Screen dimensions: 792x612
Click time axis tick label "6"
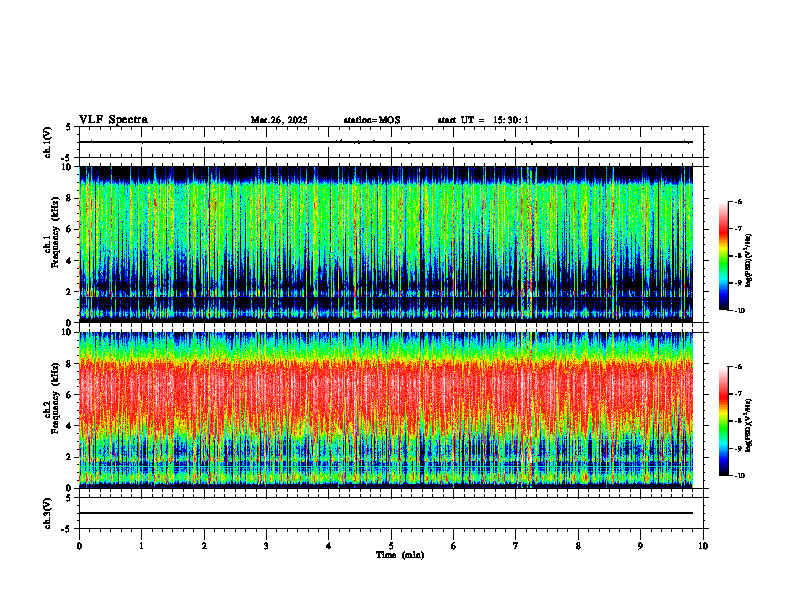click(x=454, y=546)
